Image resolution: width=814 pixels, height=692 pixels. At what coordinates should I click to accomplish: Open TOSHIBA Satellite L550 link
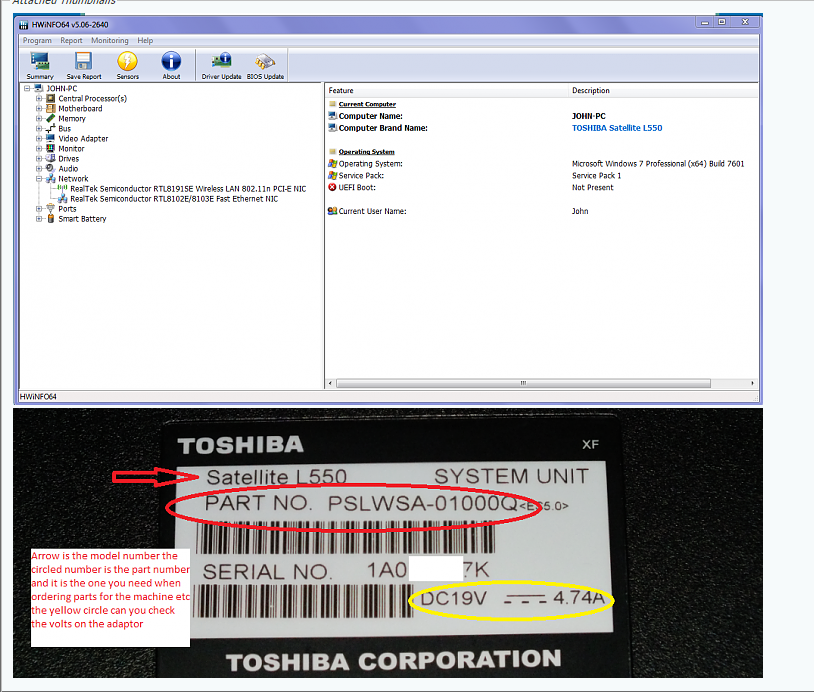click(x=617, y=128)
